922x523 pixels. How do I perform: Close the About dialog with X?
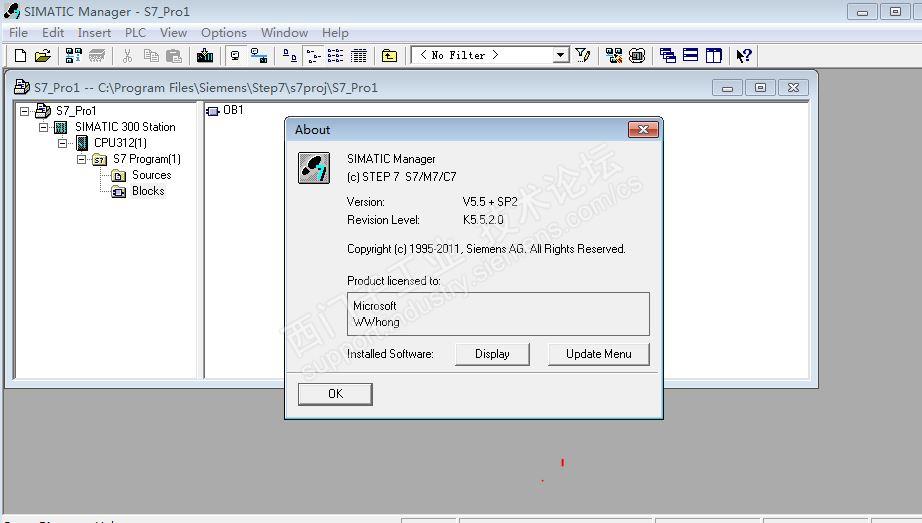(643, 129)
